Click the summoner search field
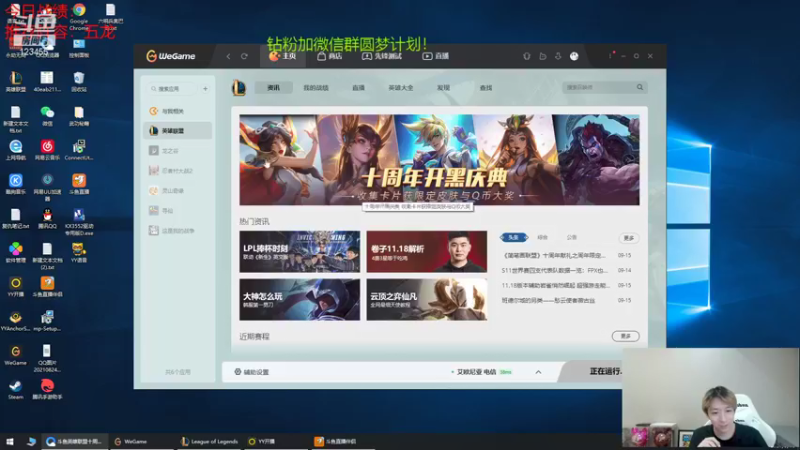 598,87
